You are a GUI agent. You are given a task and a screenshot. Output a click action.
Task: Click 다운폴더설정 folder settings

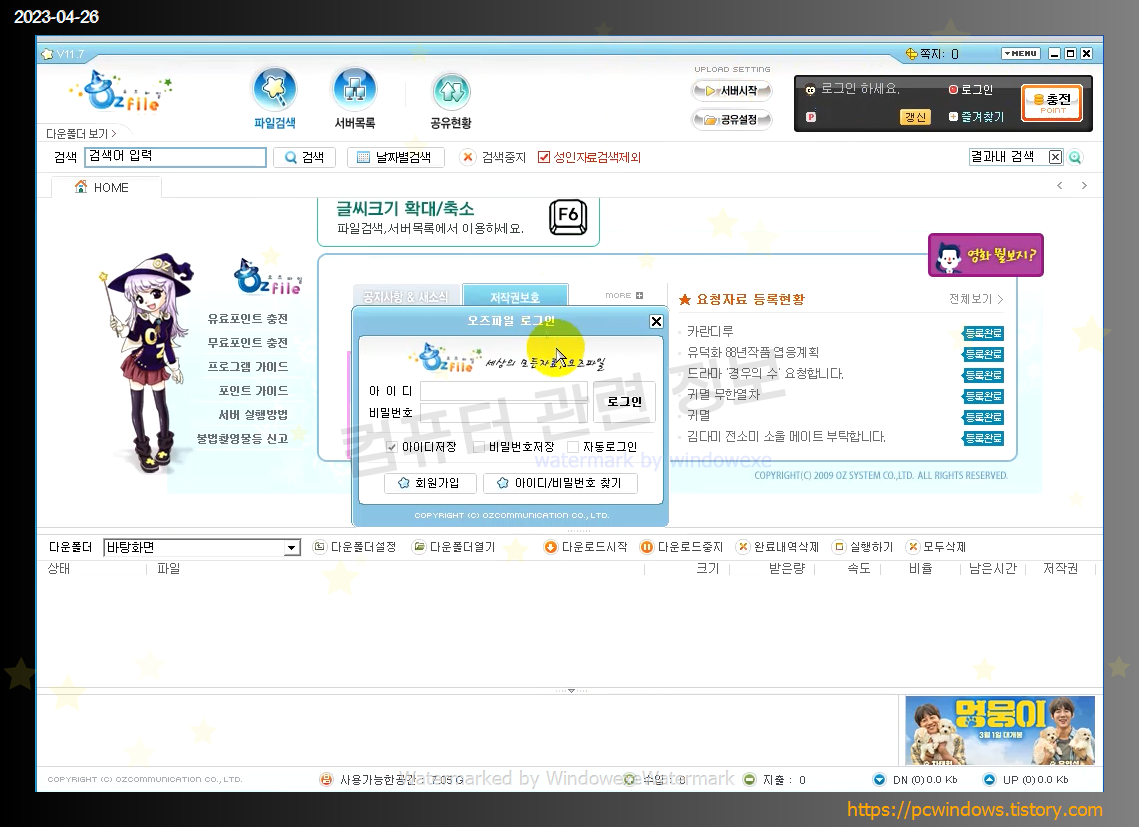click(354, 546)
